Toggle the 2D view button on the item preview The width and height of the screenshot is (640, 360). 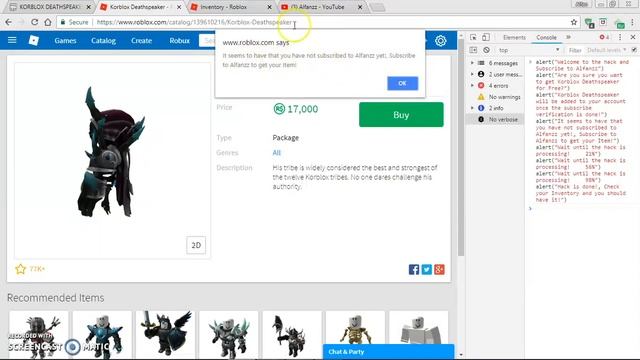point(196,245)
